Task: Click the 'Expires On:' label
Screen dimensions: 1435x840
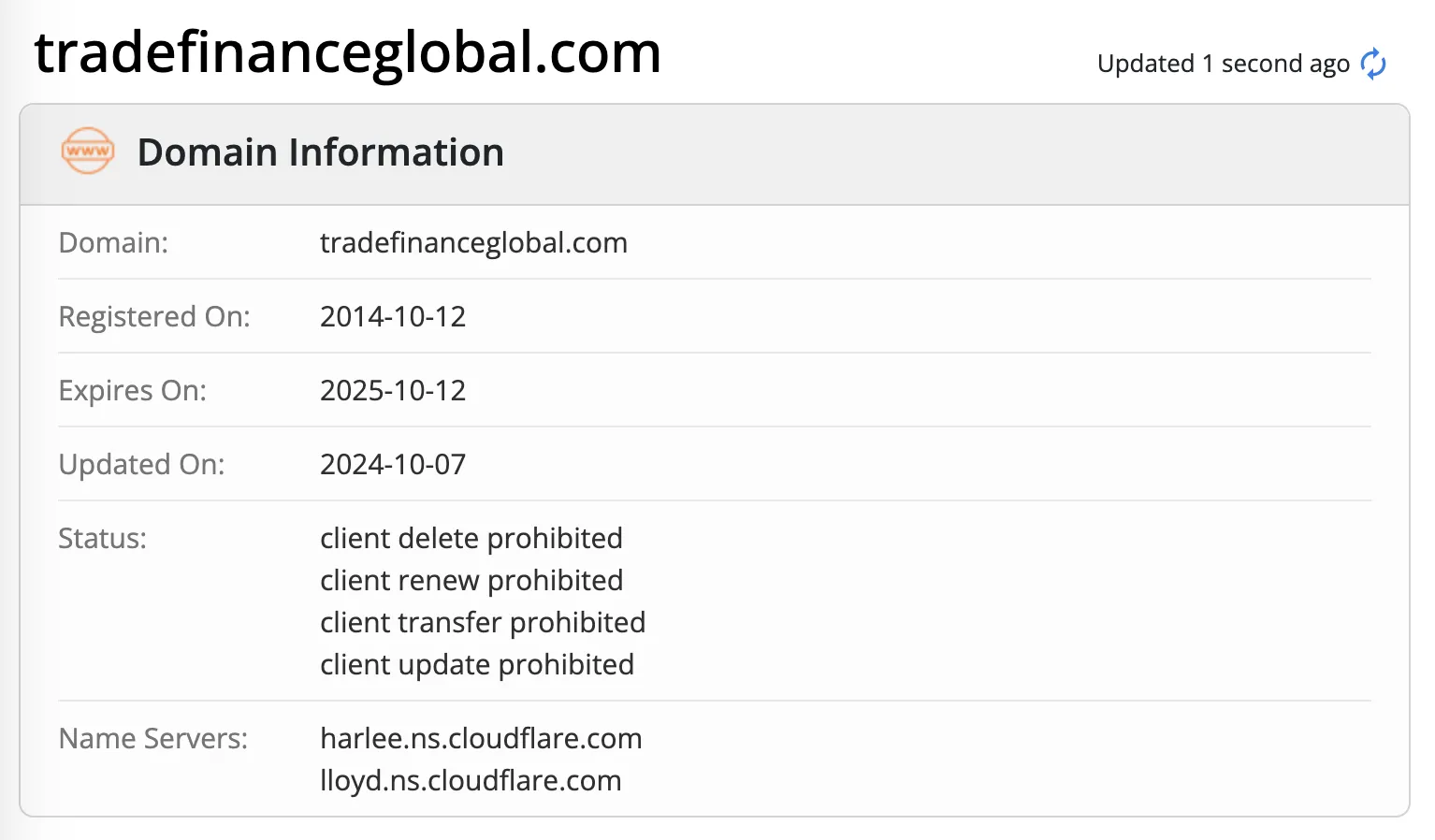Action: (x=133, y=391)
